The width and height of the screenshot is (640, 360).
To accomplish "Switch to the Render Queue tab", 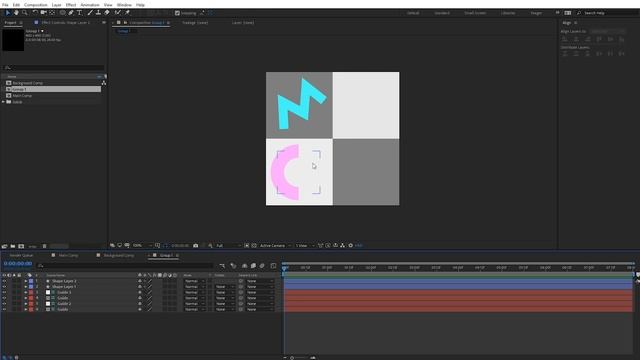I will (21, 256).
